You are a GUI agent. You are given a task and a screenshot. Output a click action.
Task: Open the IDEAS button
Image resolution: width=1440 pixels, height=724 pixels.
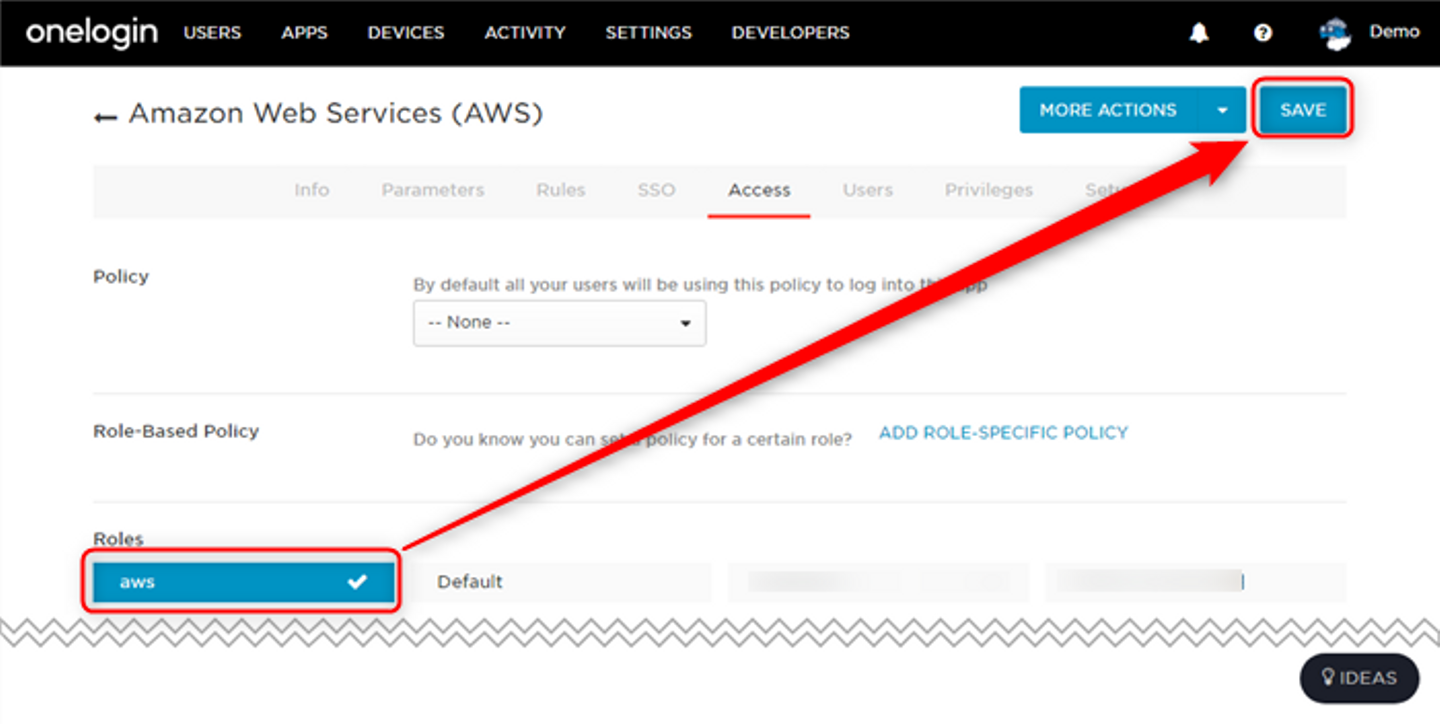tap(1359, 678)
